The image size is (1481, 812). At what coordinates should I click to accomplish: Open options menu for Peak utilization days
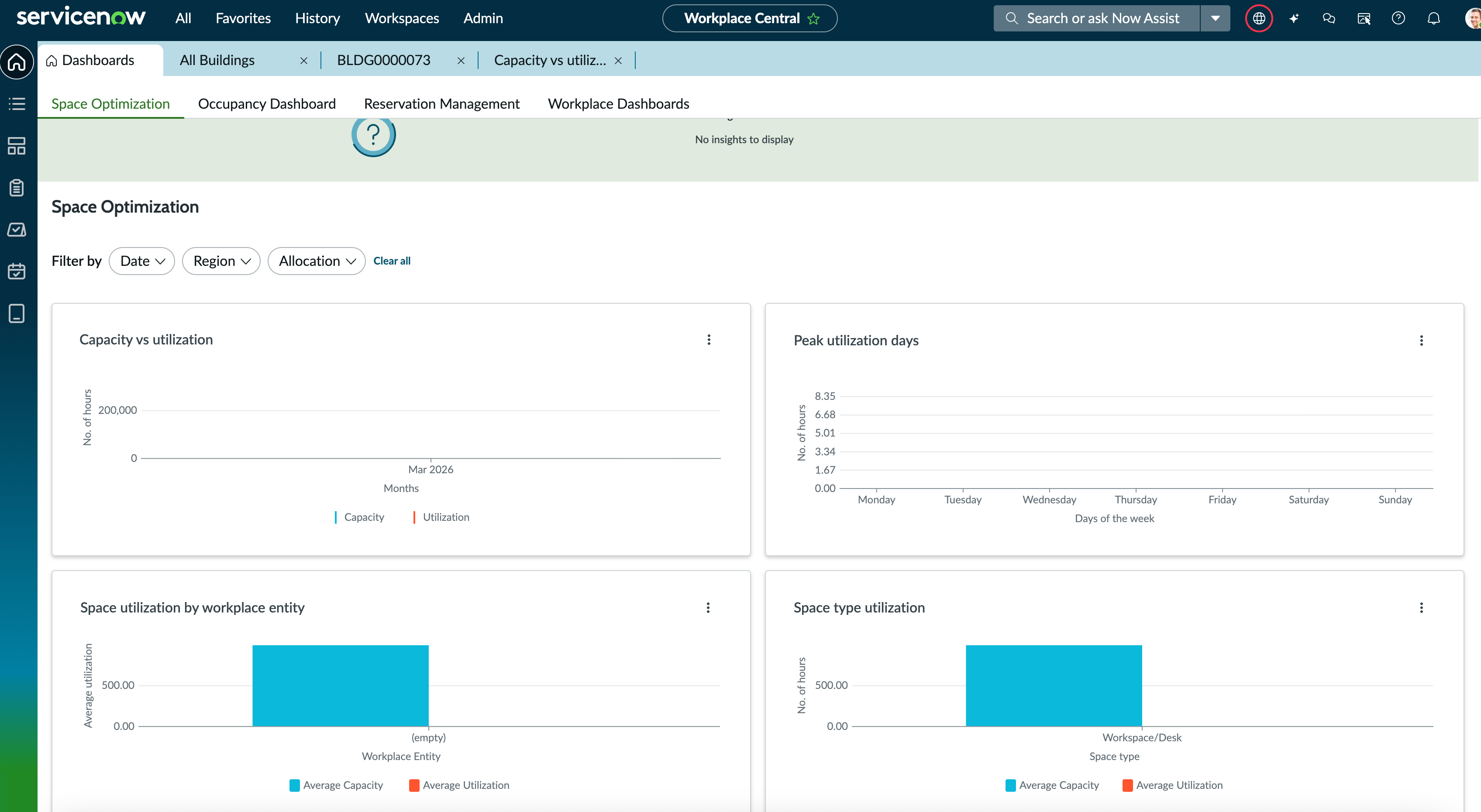click(1422, 341)
